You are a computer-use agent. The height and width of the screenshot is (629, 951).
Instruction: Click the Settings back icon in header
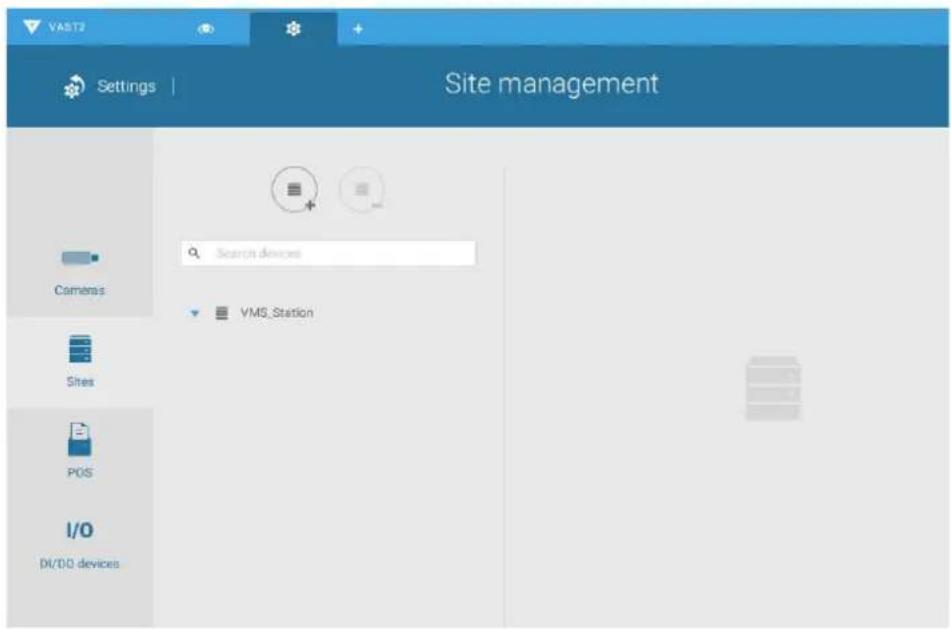click(x=74, y=87)
